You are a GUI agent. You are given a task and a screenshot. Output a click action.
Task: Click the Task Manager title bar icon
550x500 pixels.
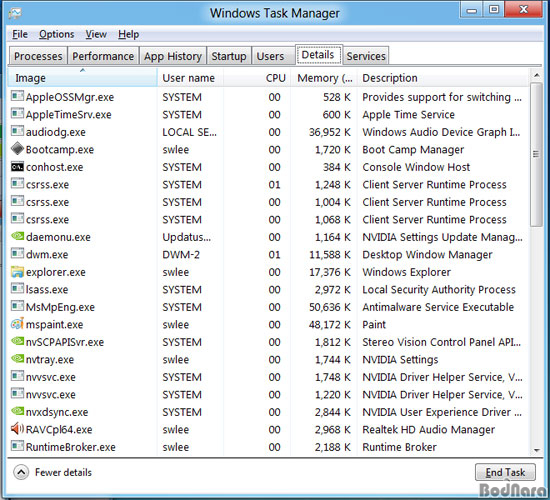click(x=15, y=14)
